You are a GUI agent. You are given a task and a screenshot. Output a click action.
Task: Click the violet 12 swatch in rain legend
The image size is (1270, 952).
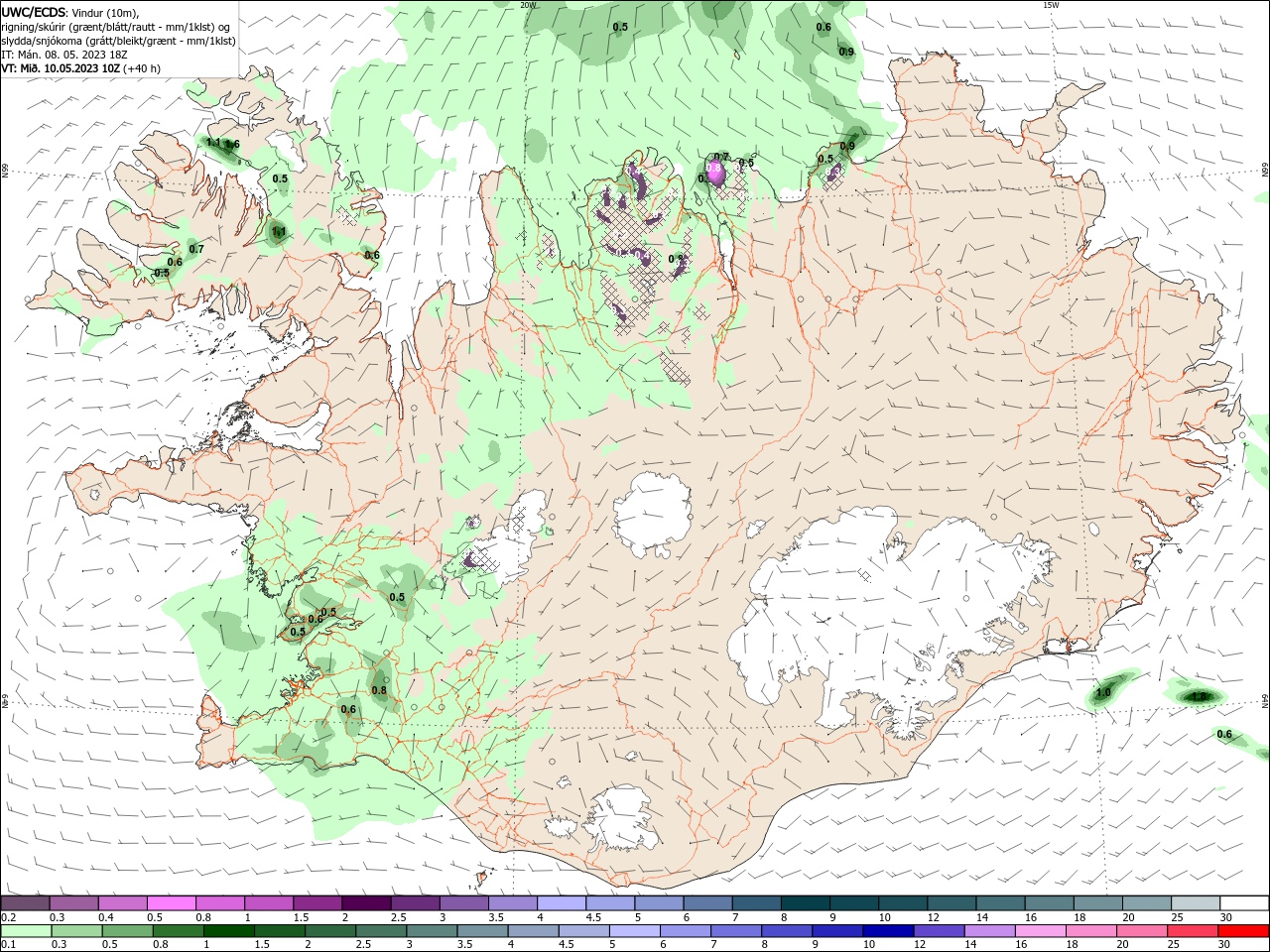940,931
